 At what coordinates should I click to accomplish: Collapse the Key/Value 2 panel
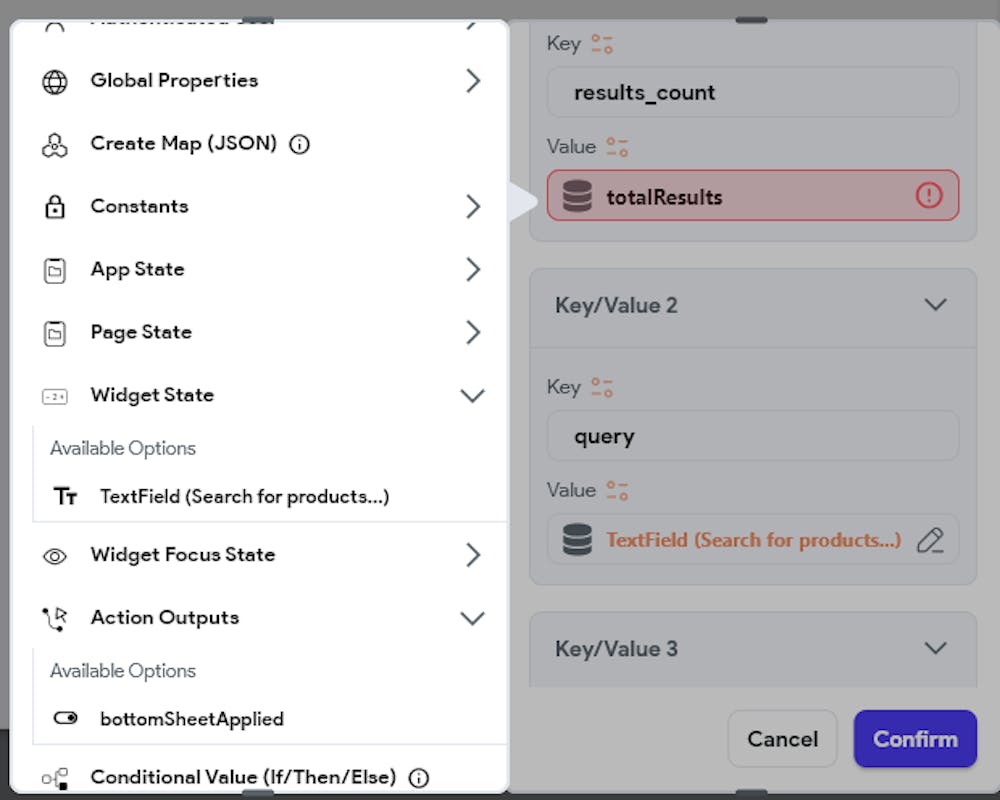pos(935,305)
